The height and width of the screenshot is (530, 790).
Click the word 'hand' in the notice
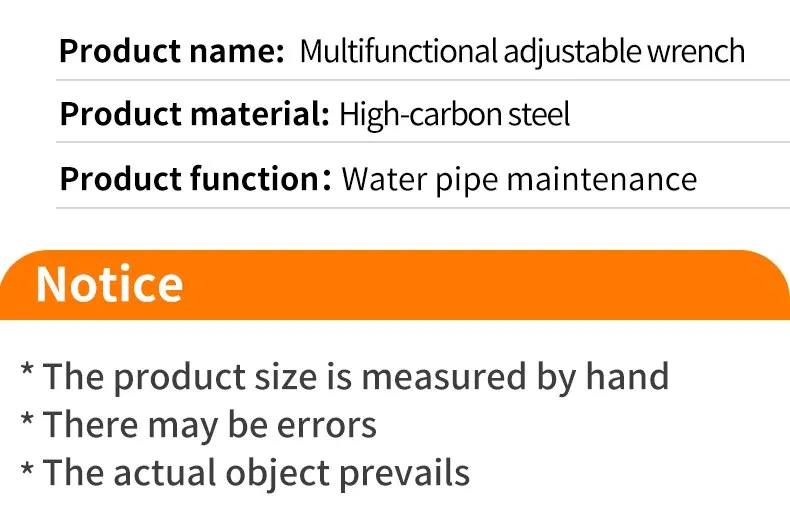(627, 376)
